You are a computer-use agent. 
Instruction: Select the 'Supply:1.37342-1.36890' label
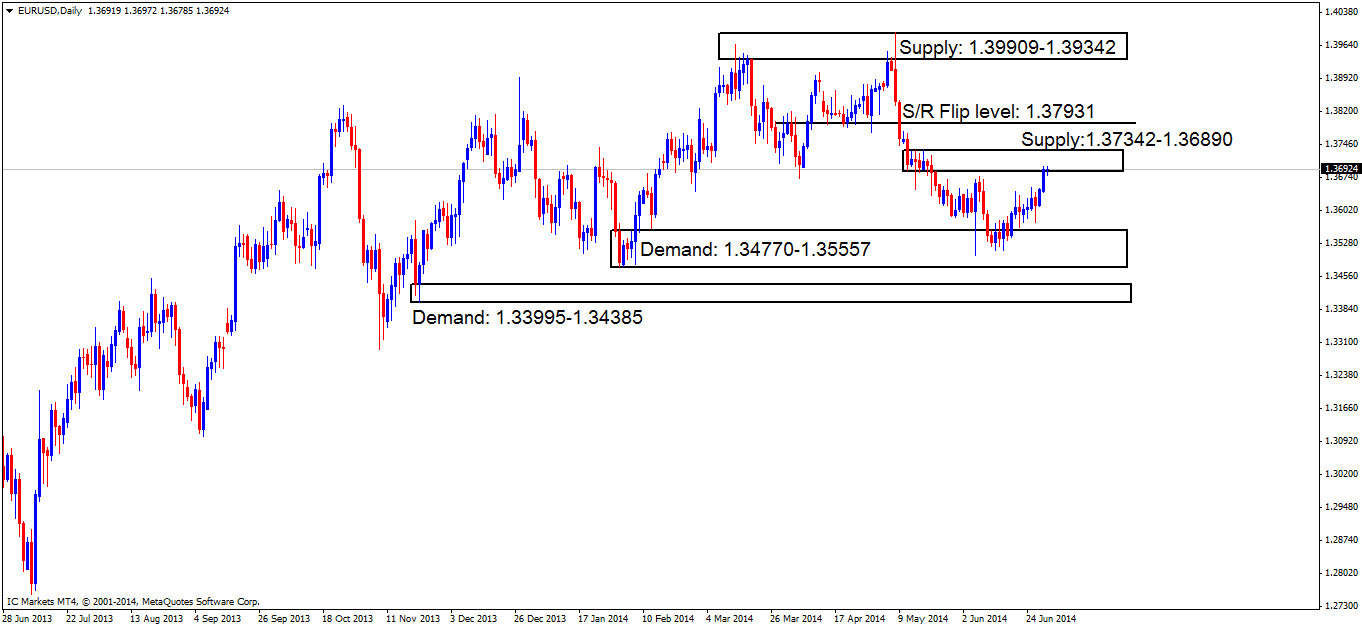(1127, 140)
